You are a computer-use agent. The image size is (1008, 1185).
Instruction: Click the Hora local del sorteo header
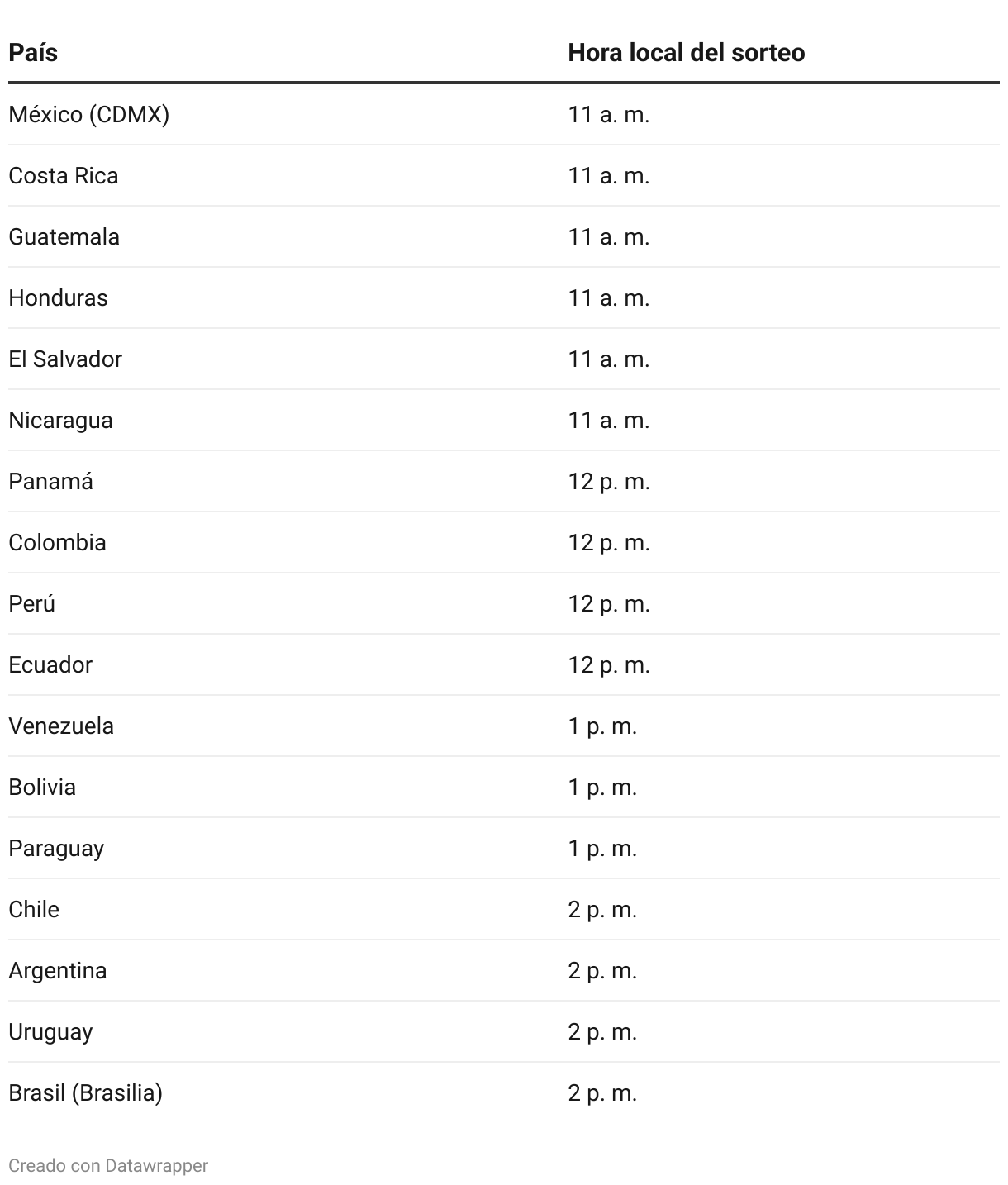point(686,53)
